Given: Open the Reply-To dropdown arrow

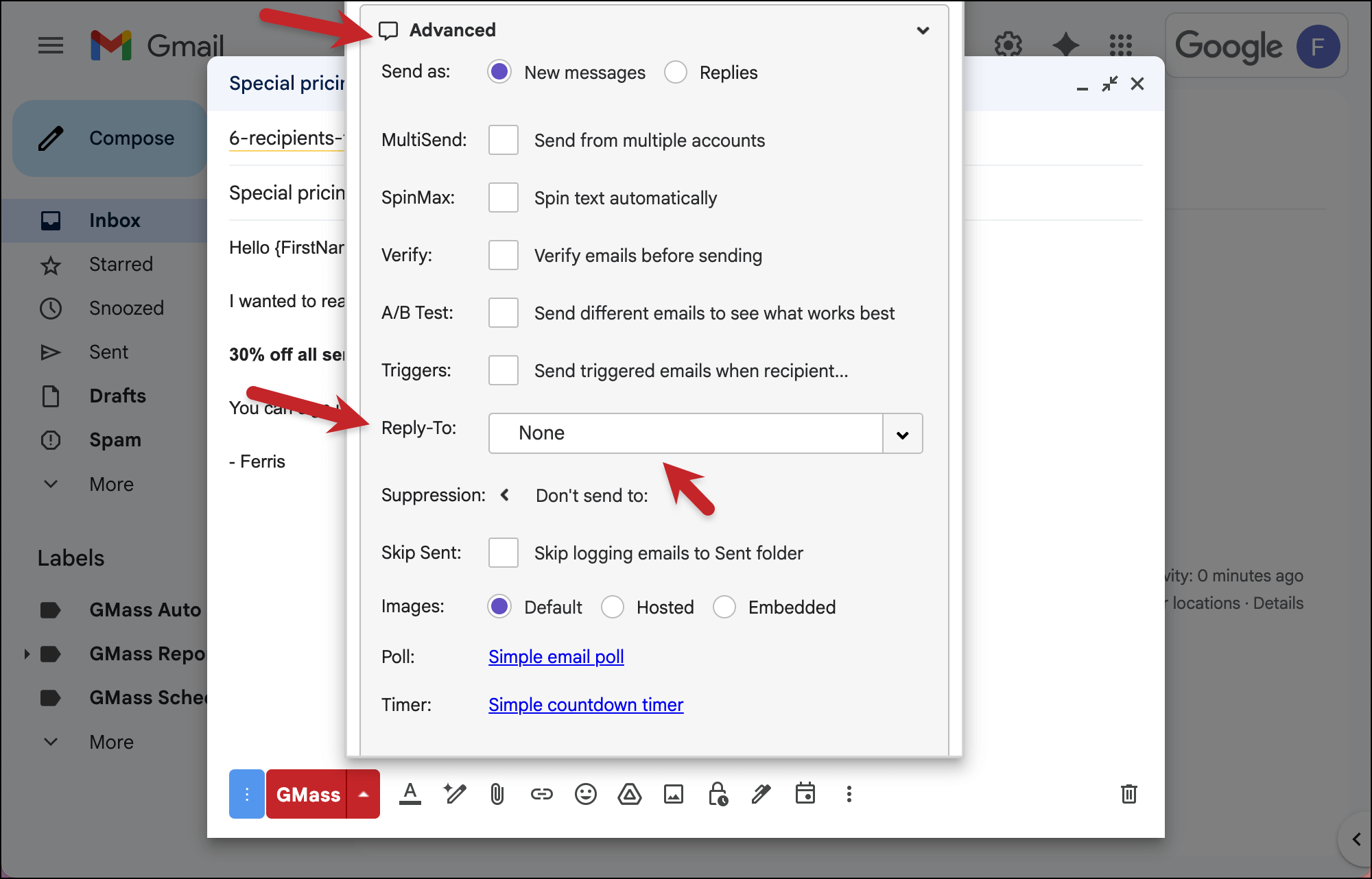Looking at the screenshot, I should (x=902, y=433).
